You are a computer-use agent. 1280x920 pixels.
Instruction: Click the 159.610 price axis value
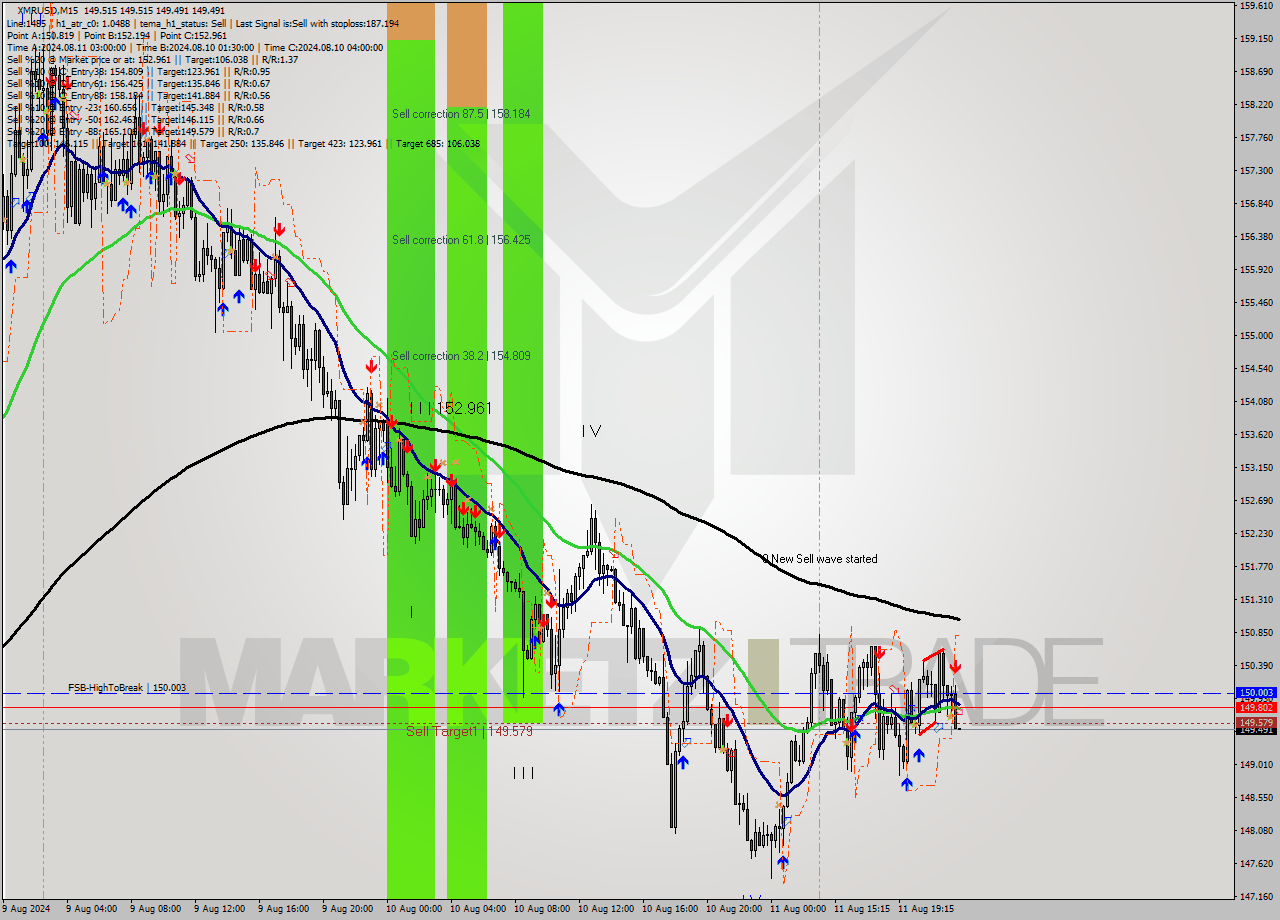[1256, 5]
